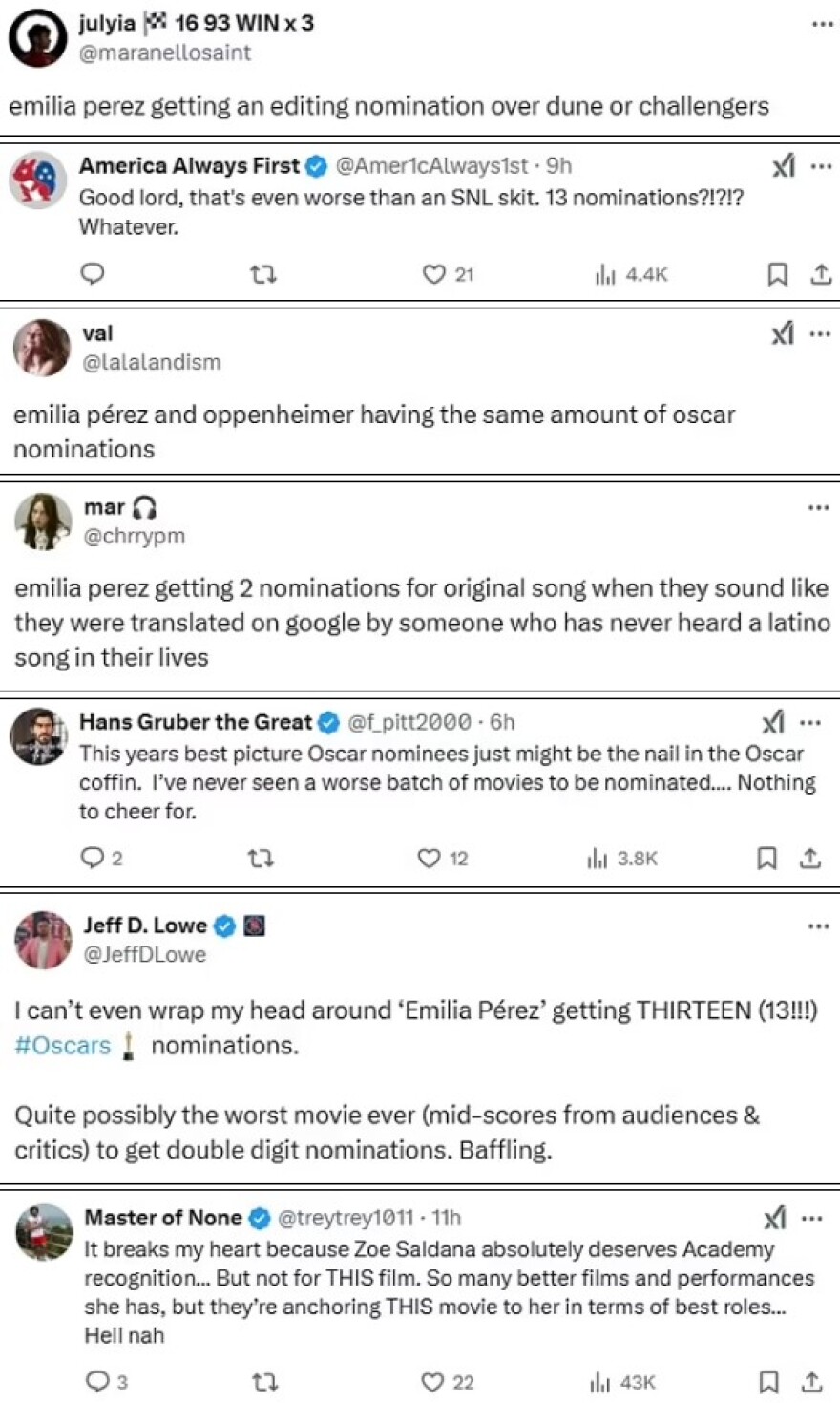Visit the @JeffDLowe profile handle
840x1403 pixels.
[145, 954]
